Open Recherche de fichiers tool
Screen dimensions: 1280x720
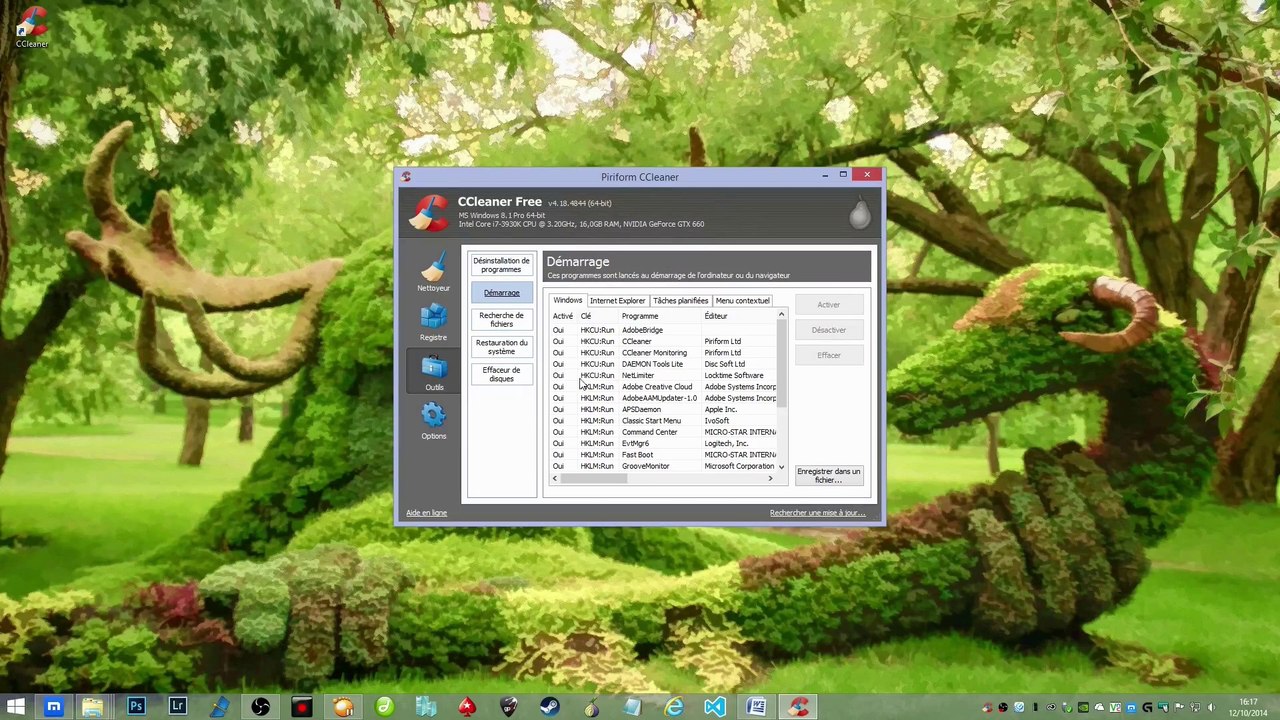501,320
